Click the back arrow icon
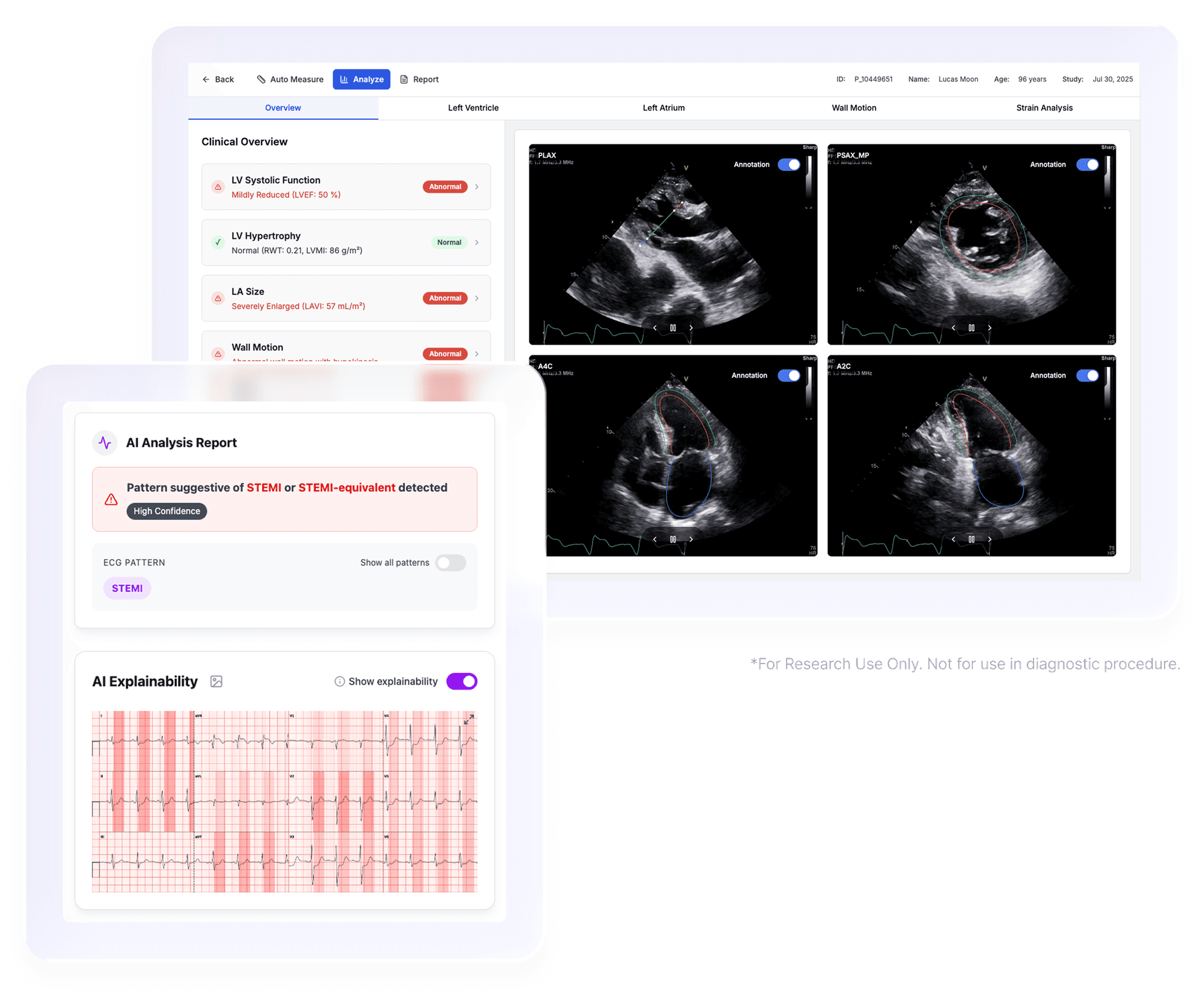This screenshot has height=995, width=1204. [x=206, y=79]
